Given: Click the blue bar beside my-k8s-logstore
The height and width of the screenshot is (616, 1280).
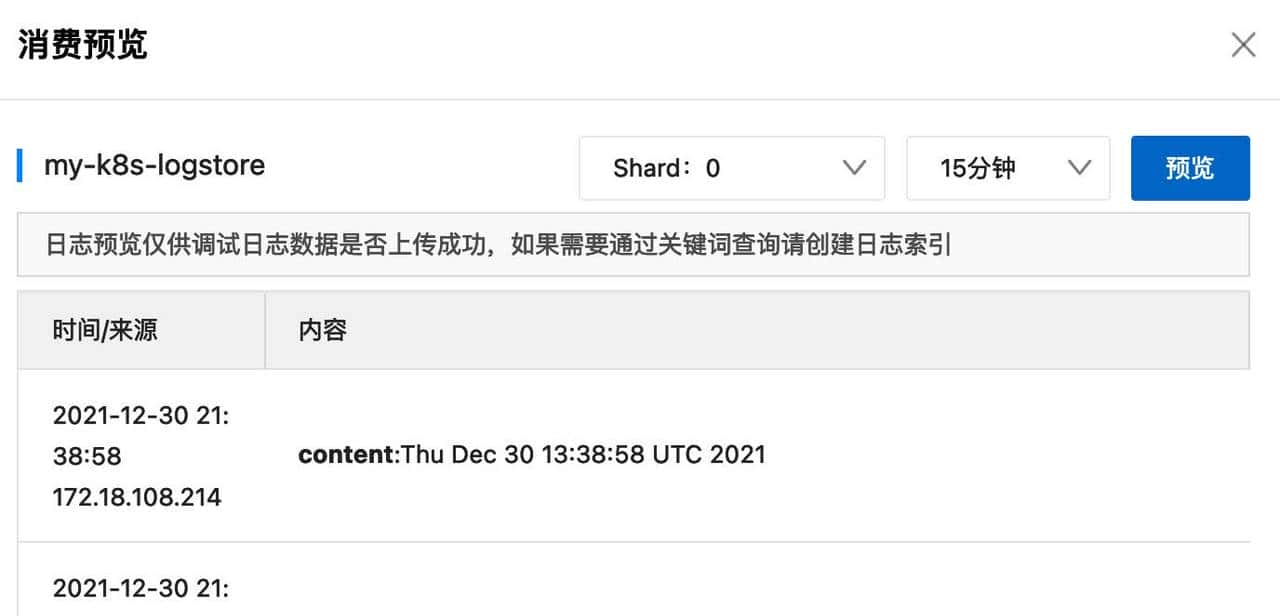Looking at the screenshot, I should click(x=20, y=165).
